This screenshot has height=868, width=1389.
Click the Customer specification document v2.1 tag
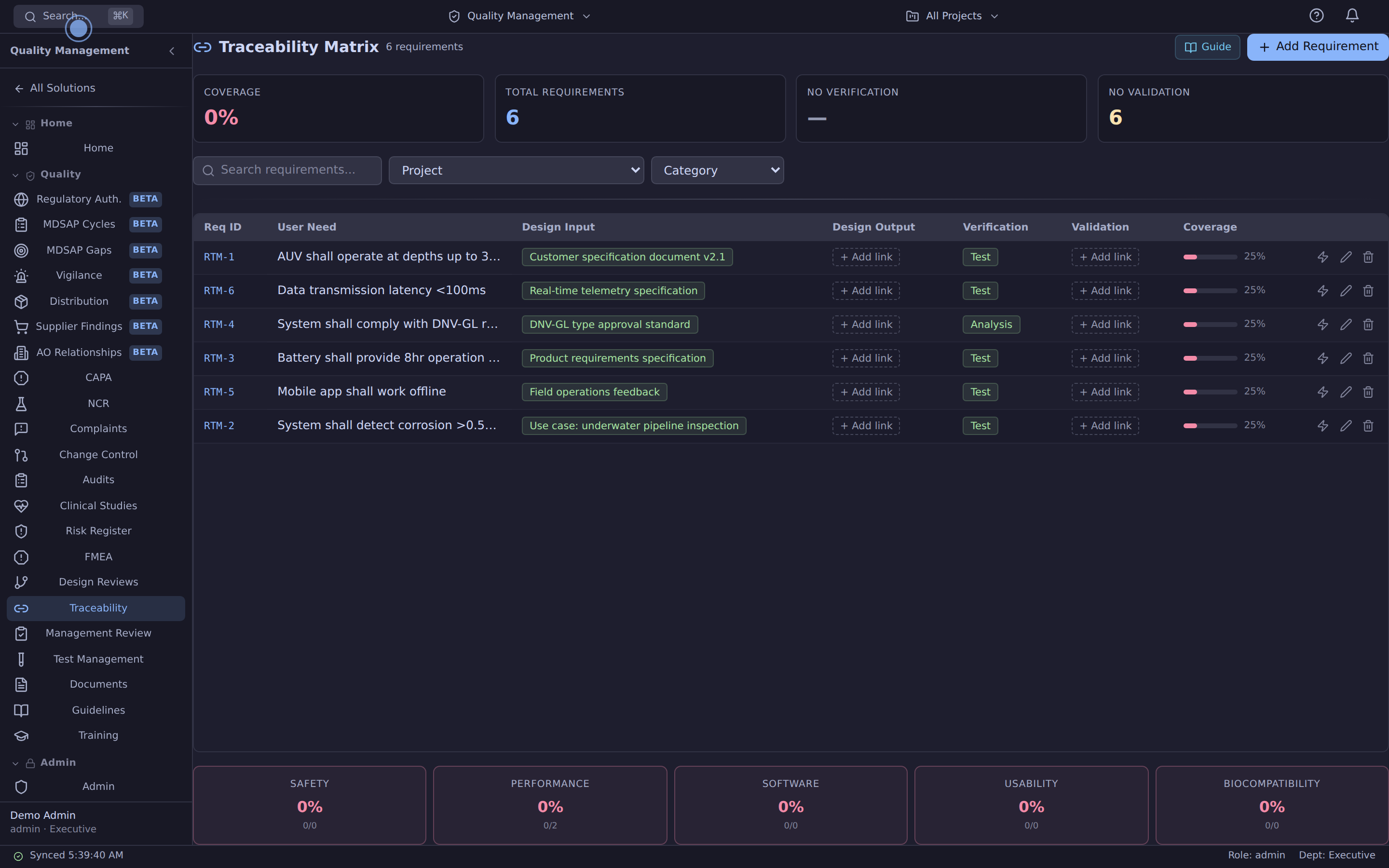coord(627,257)
